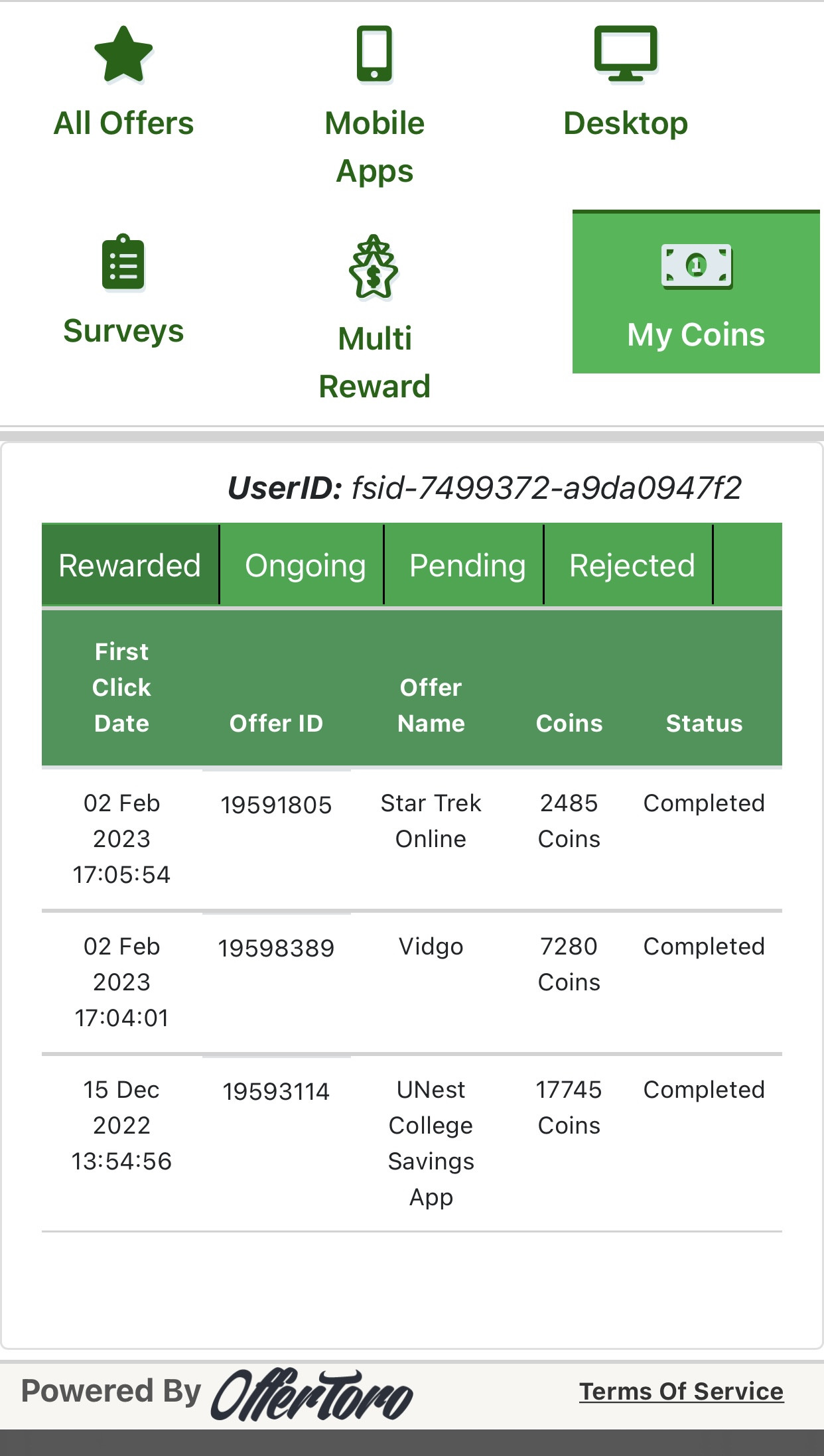Image resolution: width=824 pixels, height=1456 pixels.
Task: View the Rejected tab
Action: pyautogui.click(x=632, y=565)
